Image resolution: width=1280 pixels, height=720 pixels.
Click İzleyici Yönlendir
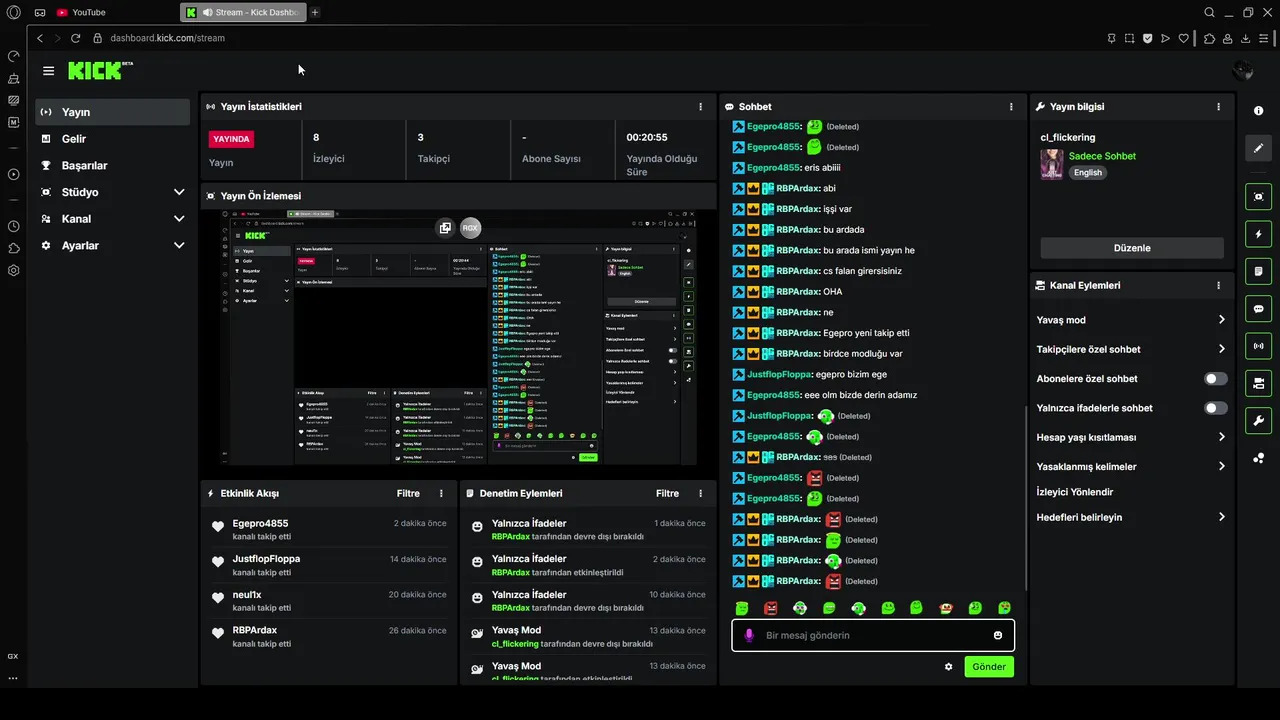tap(1075, 492)
